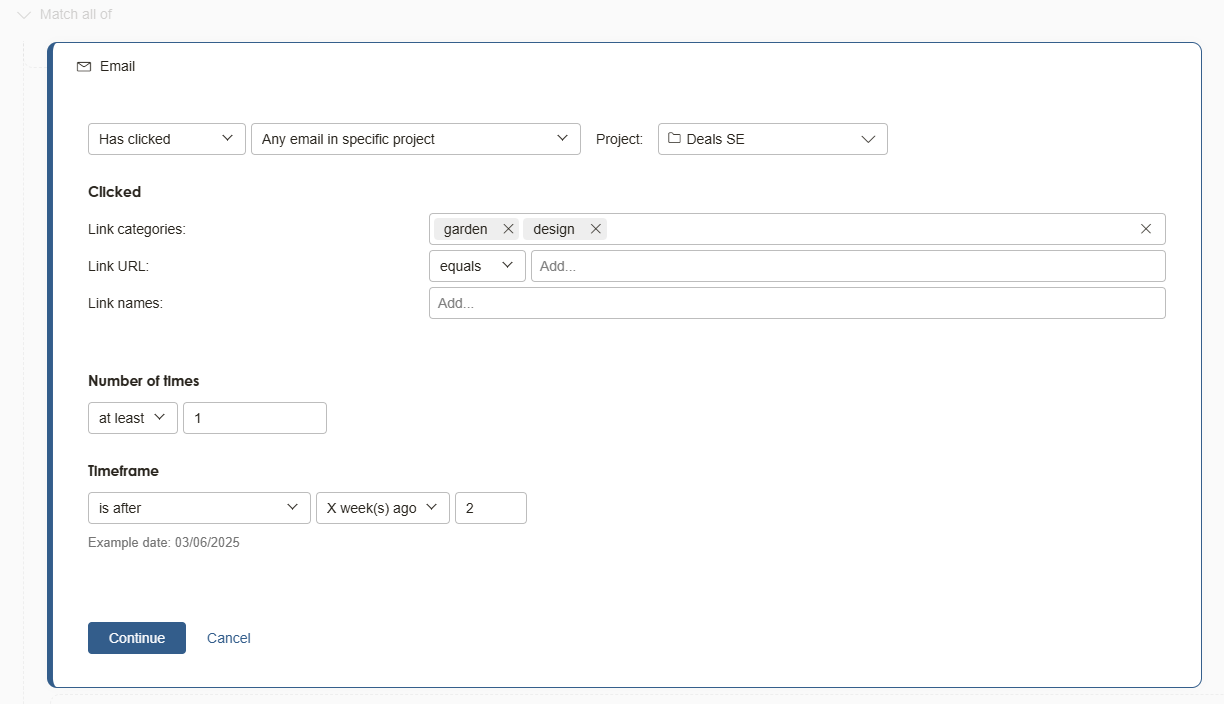Open the Project Deals SE dropdown
The height and width of the screenshot is (704, 1224).
tap(772, 139)
